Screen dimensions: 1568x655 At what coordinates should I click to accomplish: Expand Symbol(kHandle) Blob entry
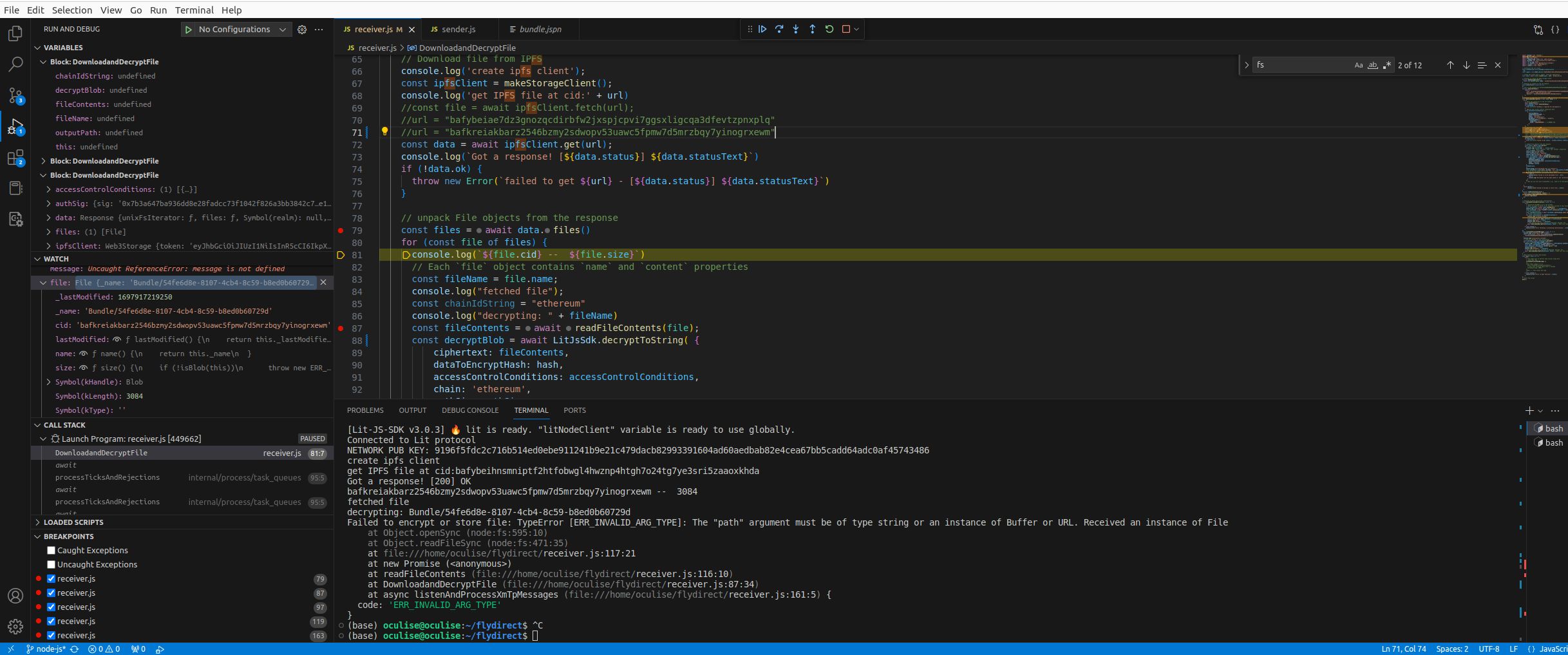[x=49, y=382]
